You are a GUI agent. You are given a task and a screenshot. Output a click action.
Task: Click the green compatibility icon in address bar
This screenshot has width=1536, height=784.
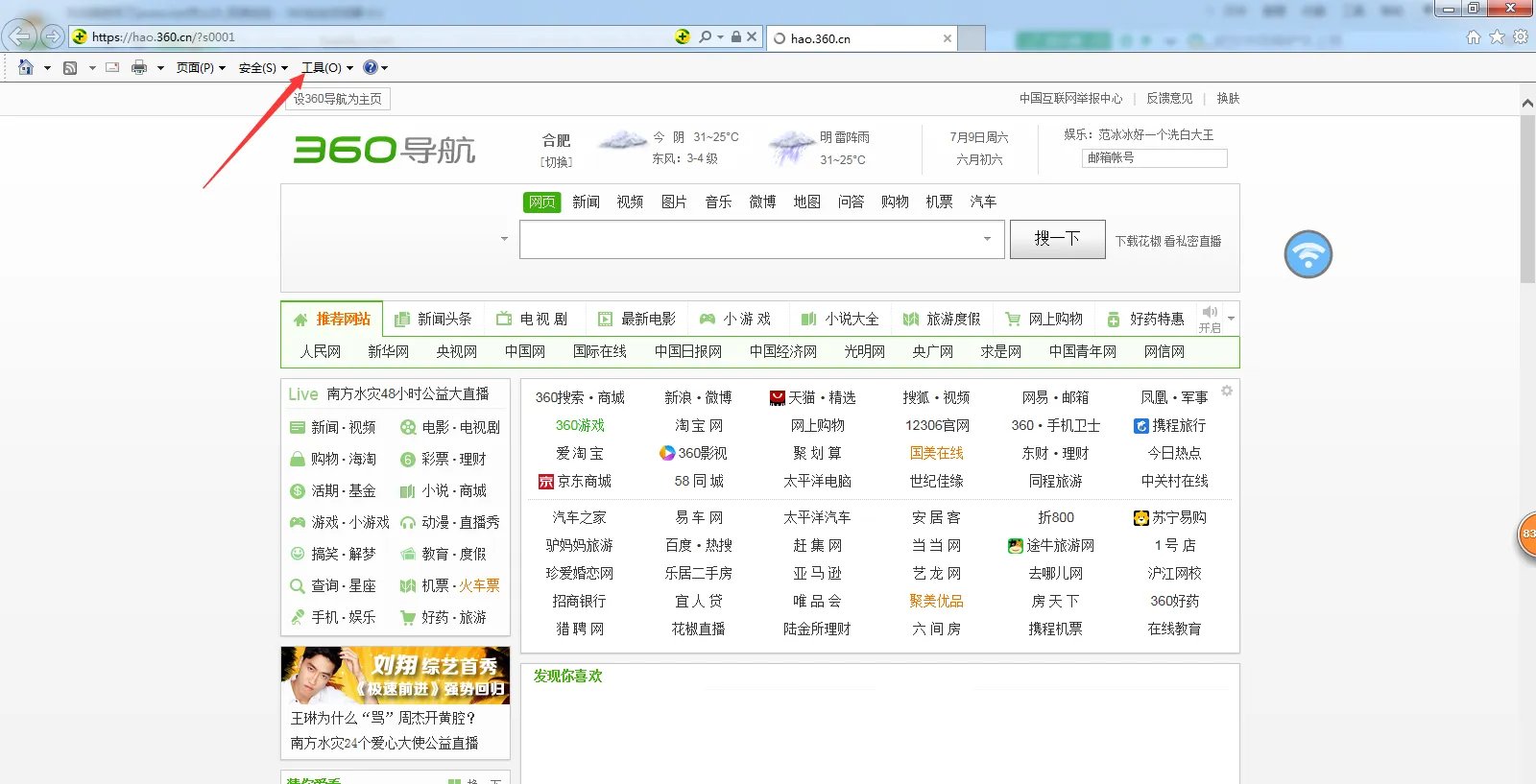(683, 36)
